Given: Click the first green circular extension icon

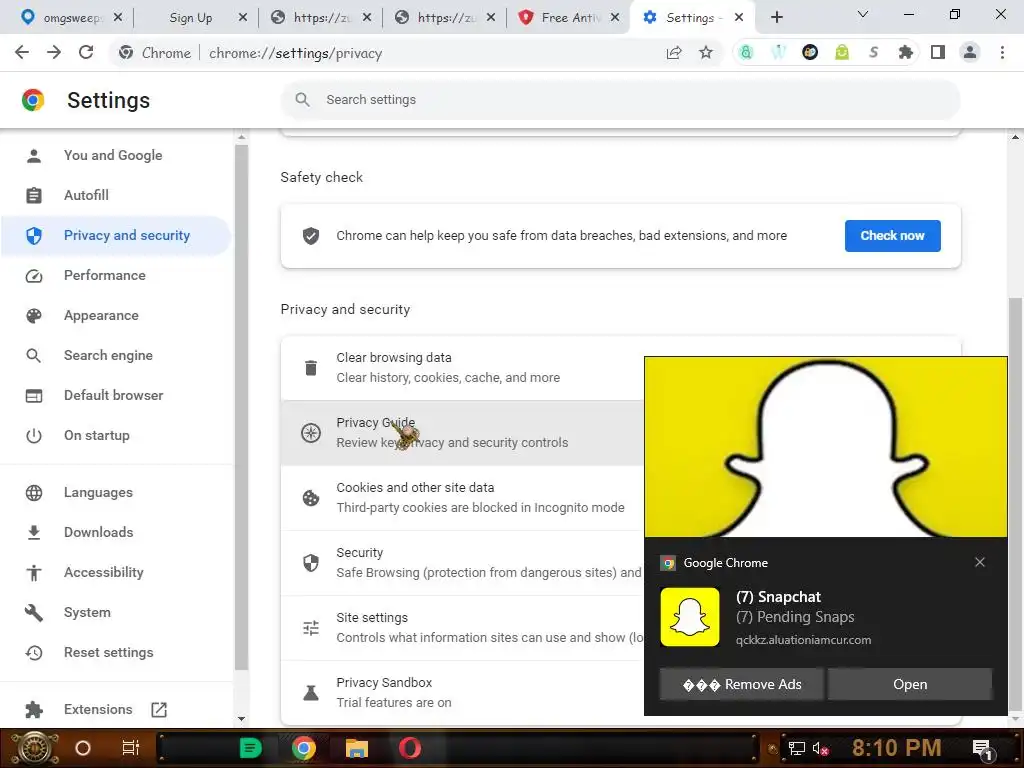Looking at the screenshot, I should pos(746,53).
